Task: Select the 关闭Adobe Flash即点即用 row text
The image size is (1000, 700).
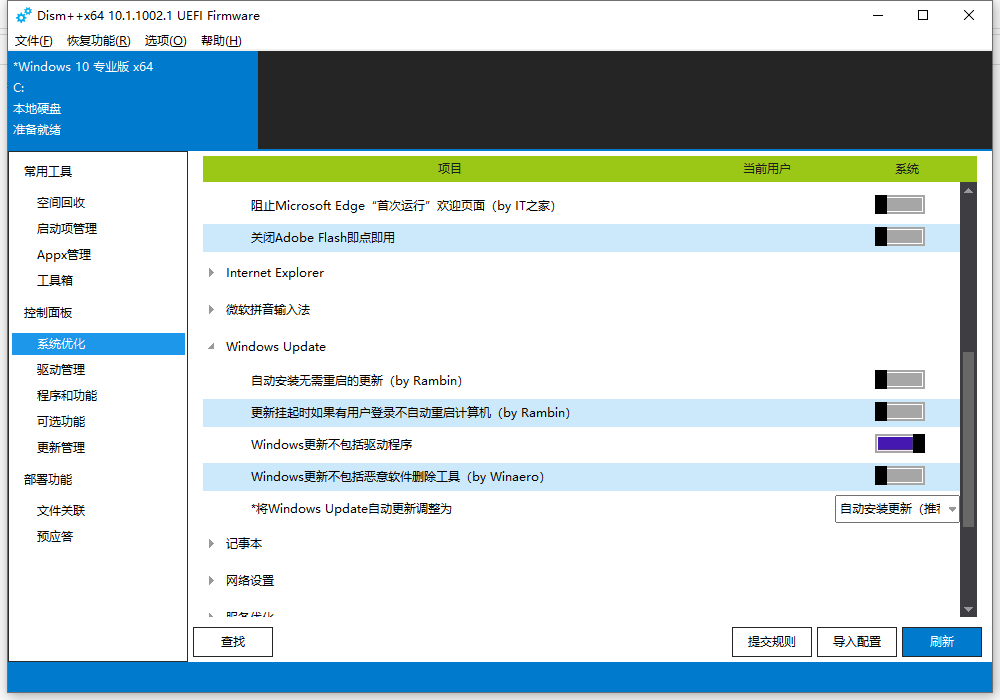Action: 323,237
